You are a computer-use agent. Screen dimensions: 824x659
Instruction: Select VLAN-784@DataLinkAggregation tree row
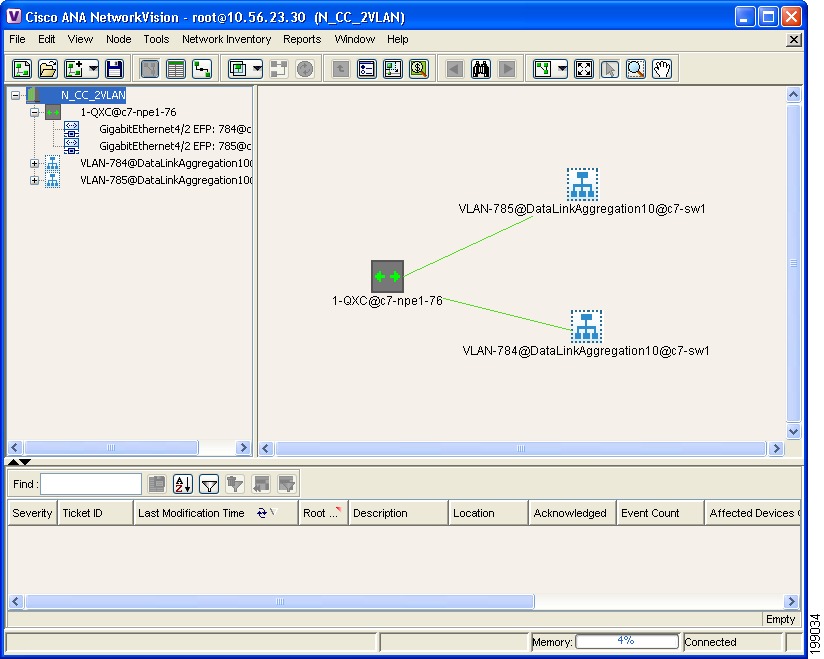click(166, 163)
